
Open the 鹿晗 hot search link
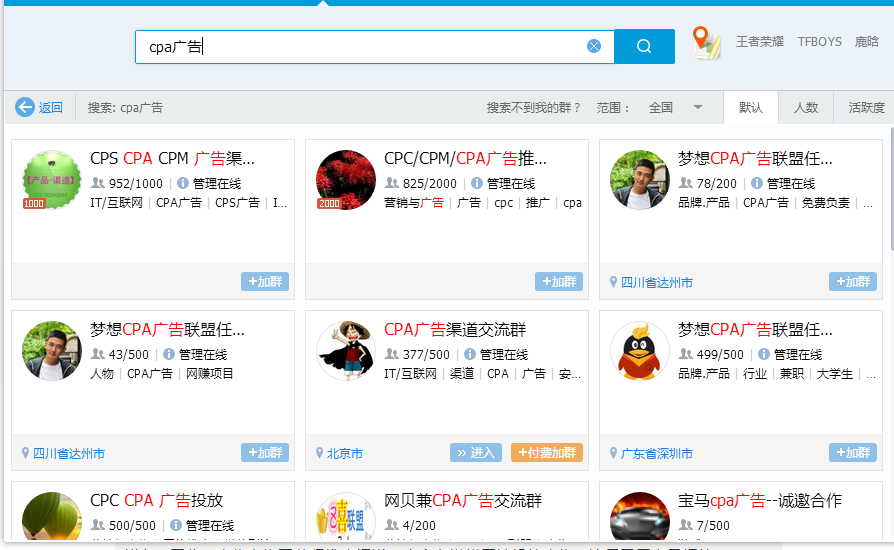(867, 42)
